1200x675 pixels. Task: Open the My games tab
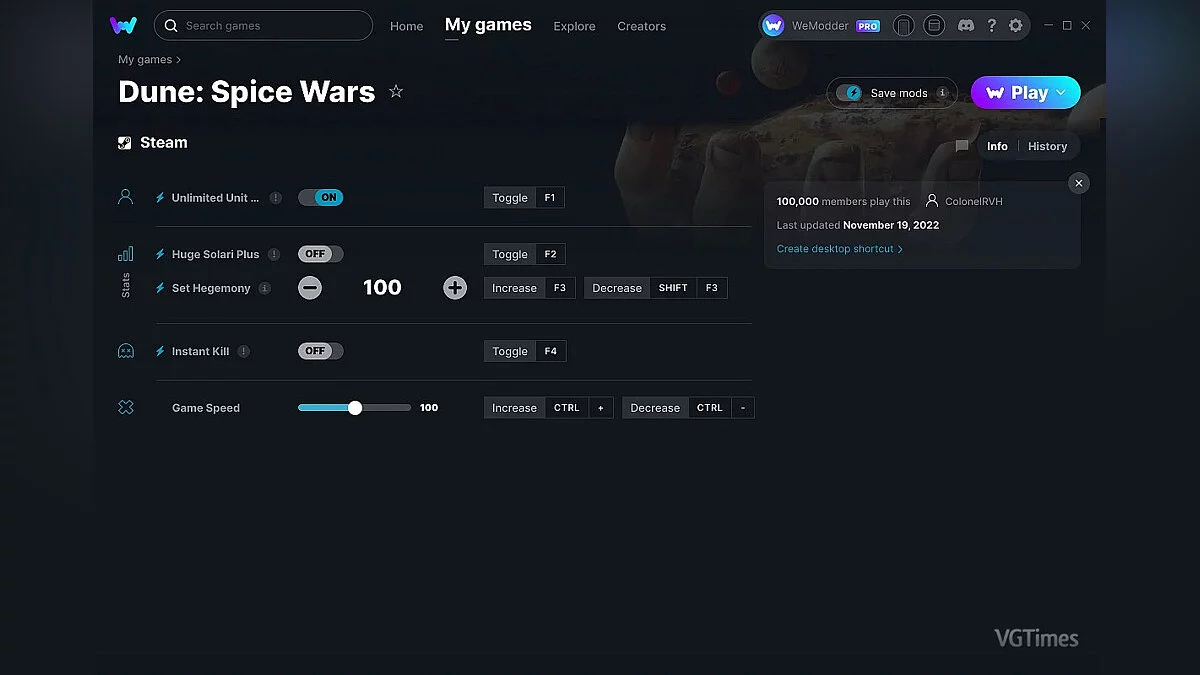click(x=488, y=25)
